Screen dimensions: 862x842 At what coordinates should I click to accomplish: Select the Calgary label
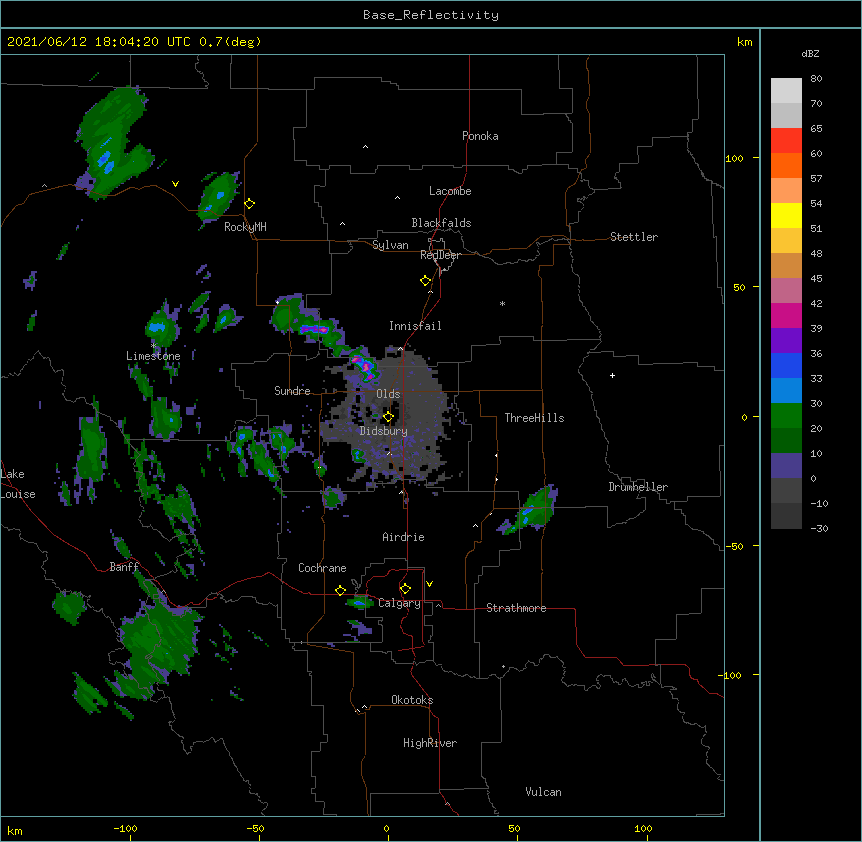(399, 603)
